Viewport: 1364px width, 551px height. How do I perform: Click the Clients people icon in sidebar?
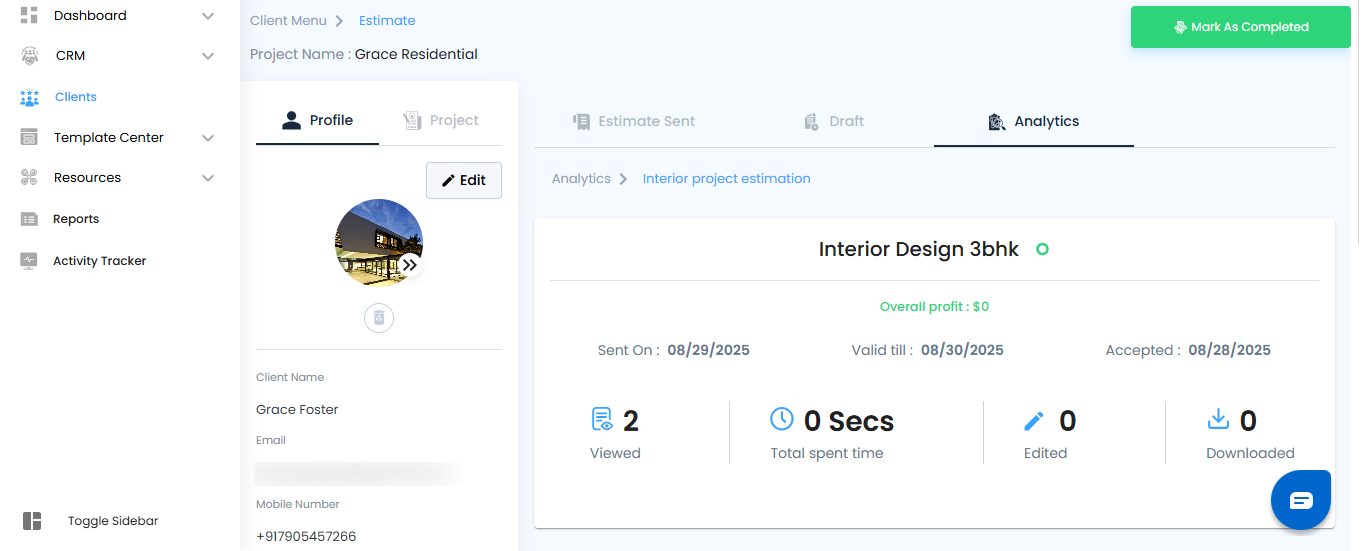click(29, 97)
